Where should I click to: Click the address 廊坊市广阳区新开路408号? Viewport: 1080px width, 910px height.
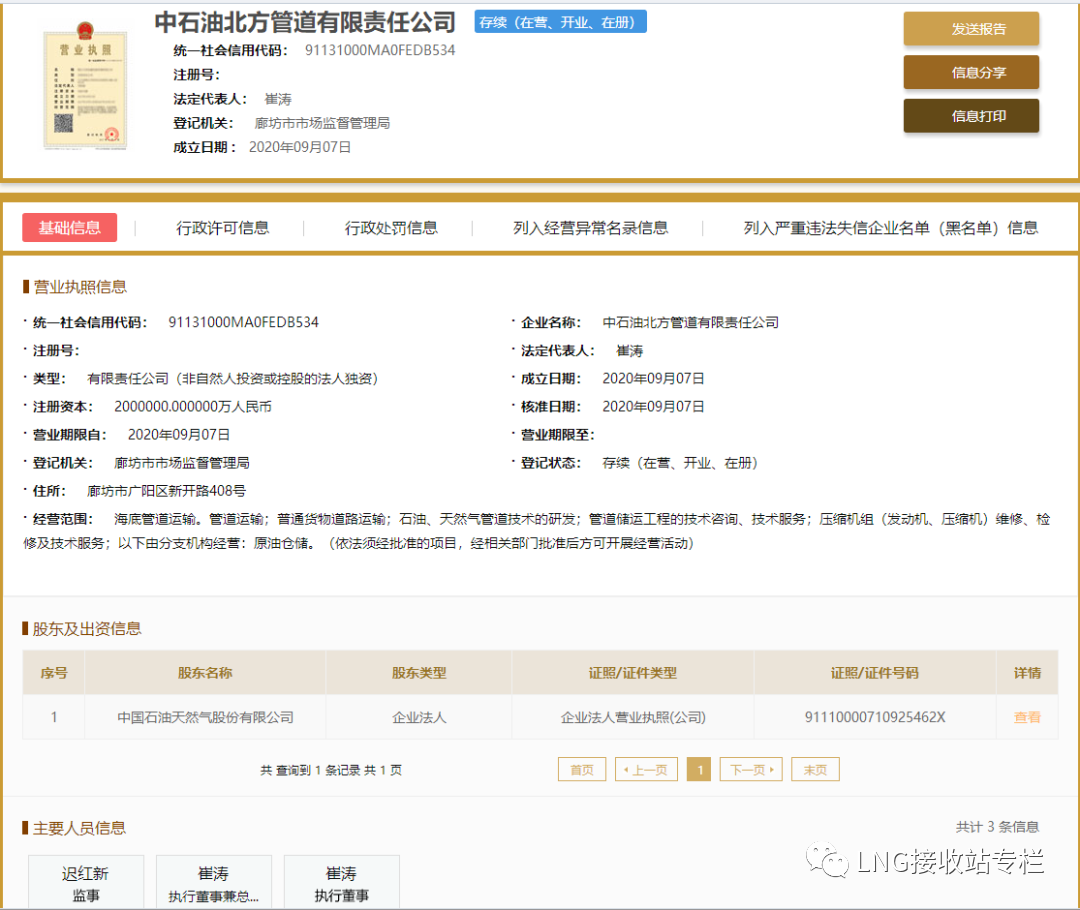(x=166, y=491)
